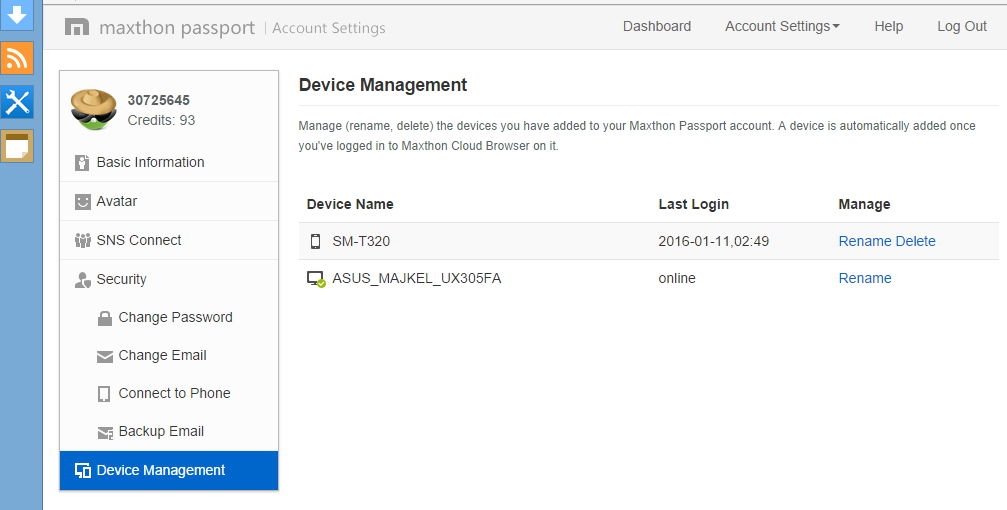Open Basic Information settings
Screen dimensions: 1007x510
click(150, 162)
